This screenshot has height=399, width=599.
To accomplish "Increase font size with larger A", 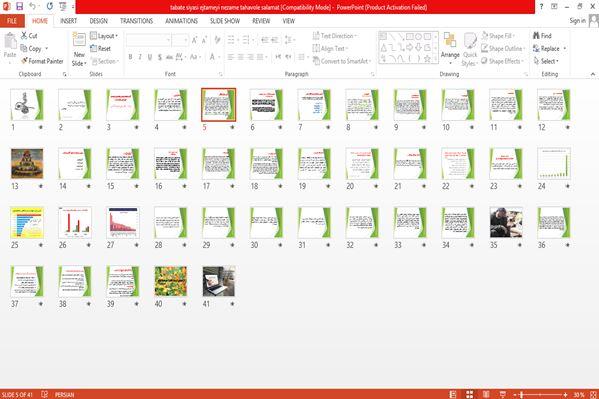I will 194,40.
